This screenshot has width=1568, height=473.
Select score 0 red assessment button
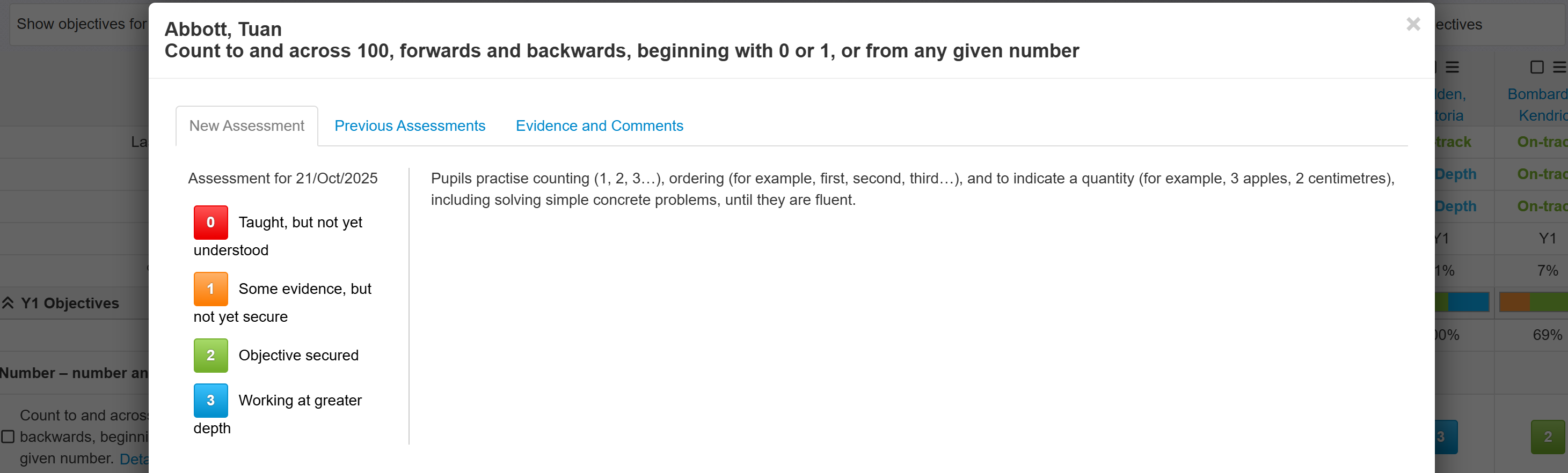click(210, 223)
